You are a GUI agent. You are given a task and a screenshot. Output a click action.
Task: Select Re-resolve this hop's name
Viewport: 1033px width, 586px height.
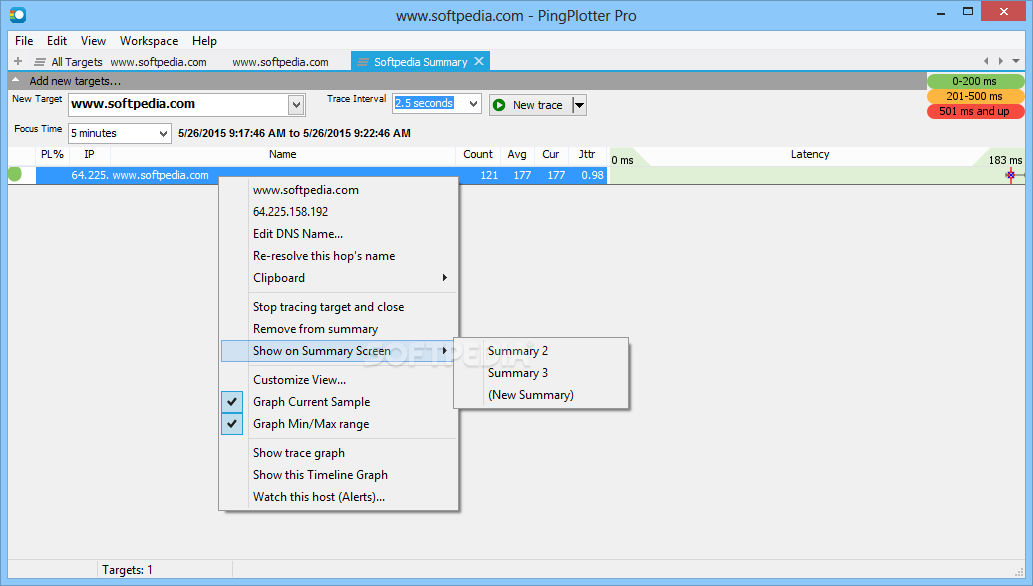(x=324, y=256)
